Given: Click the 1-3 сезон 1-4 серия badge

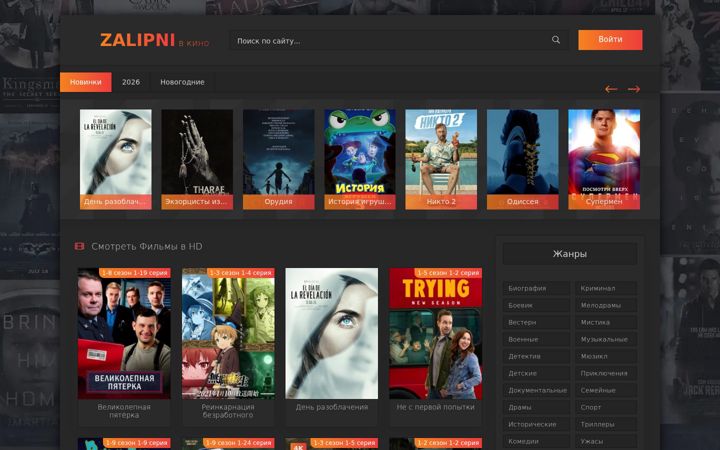Looking at the screenshot, I should [241, 273].
